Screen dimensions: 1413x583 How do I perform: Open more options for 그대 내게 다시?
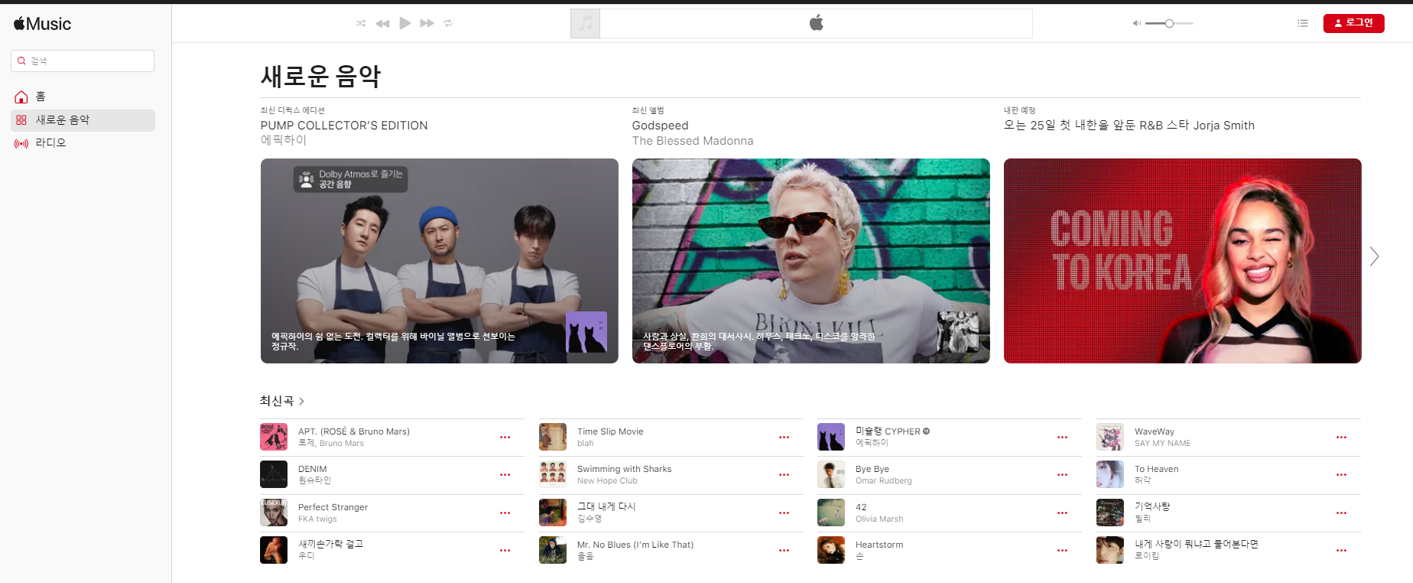(784, 513)
